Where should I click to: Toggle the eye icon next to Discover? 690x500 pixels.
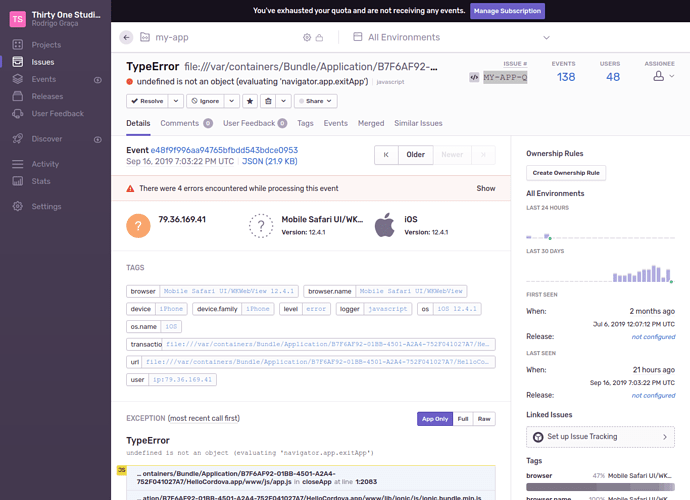(x=98, y=140)
